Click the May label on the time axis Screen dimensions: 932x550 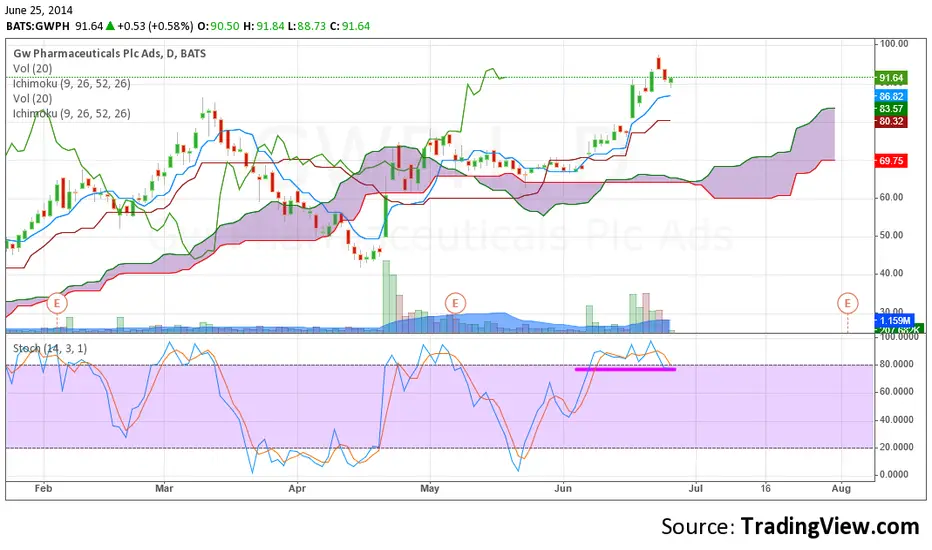coord(430,488)
